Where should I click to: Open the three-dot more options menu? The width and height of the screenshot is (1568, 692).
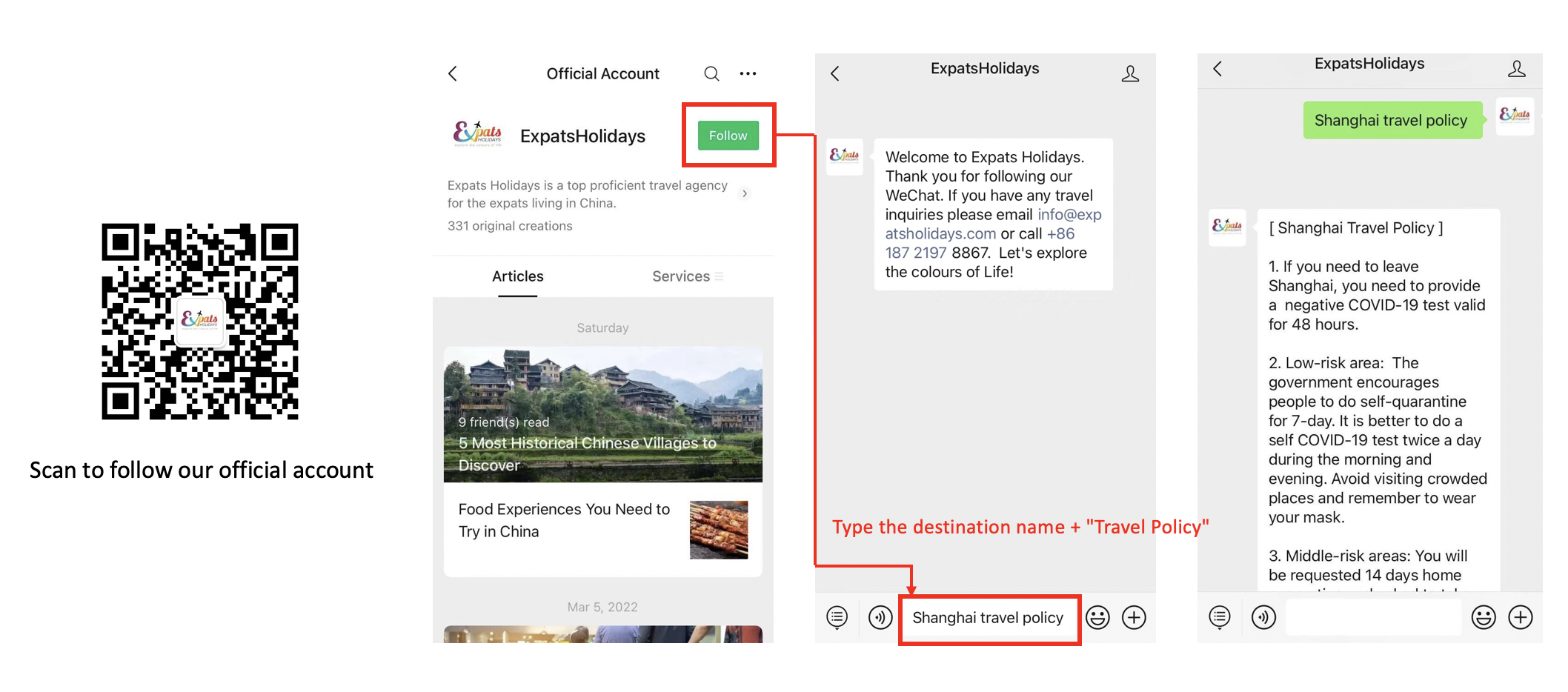pyautogui.click(x=748, y=73)
